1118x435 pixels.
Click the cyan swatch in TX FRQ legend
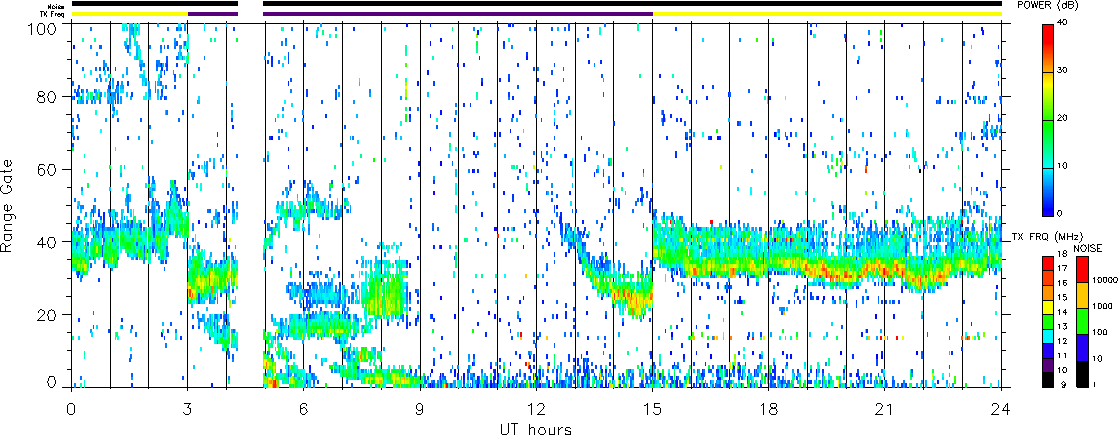click(1048, 334)
